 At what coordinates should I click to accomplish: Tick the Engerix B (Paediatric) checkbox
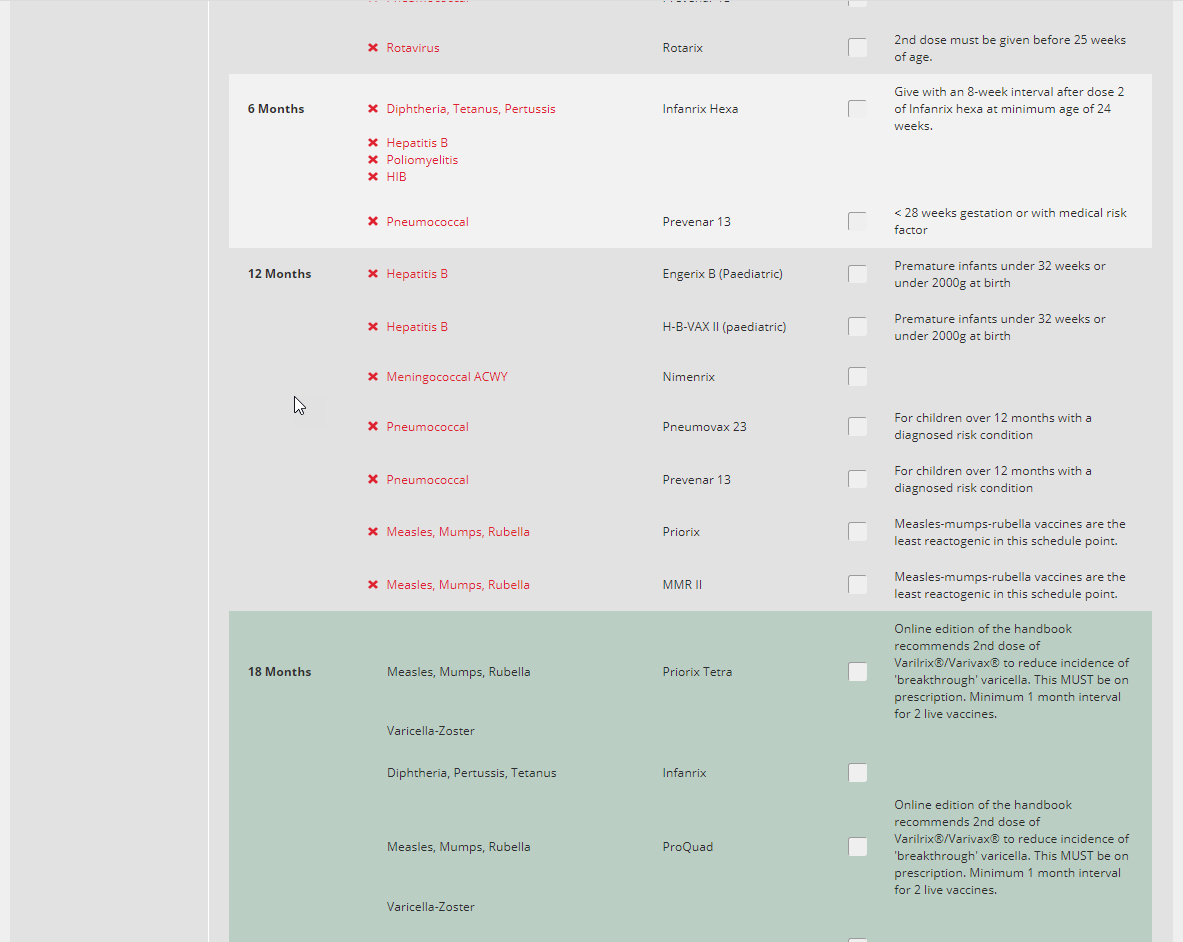coord(857,274)
